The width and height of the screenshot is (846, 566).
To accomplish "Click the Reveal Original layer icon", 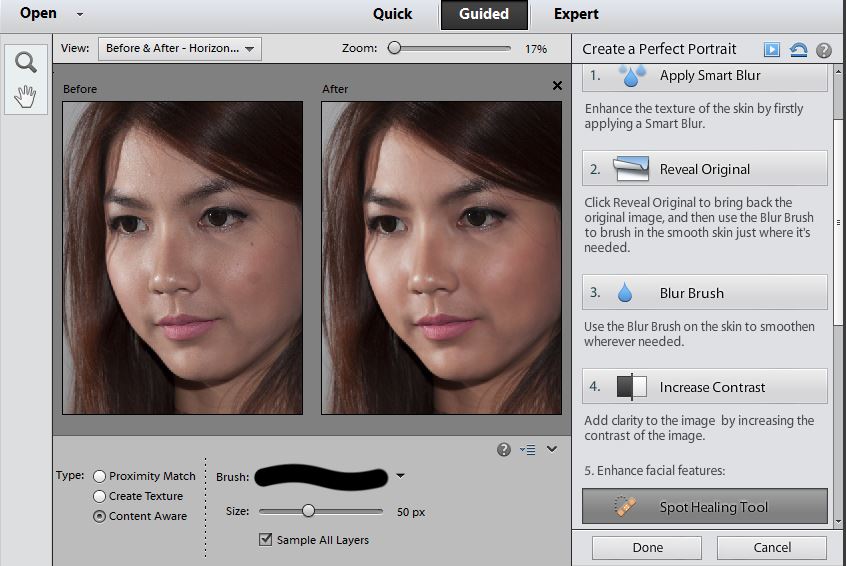I will 631,169.
